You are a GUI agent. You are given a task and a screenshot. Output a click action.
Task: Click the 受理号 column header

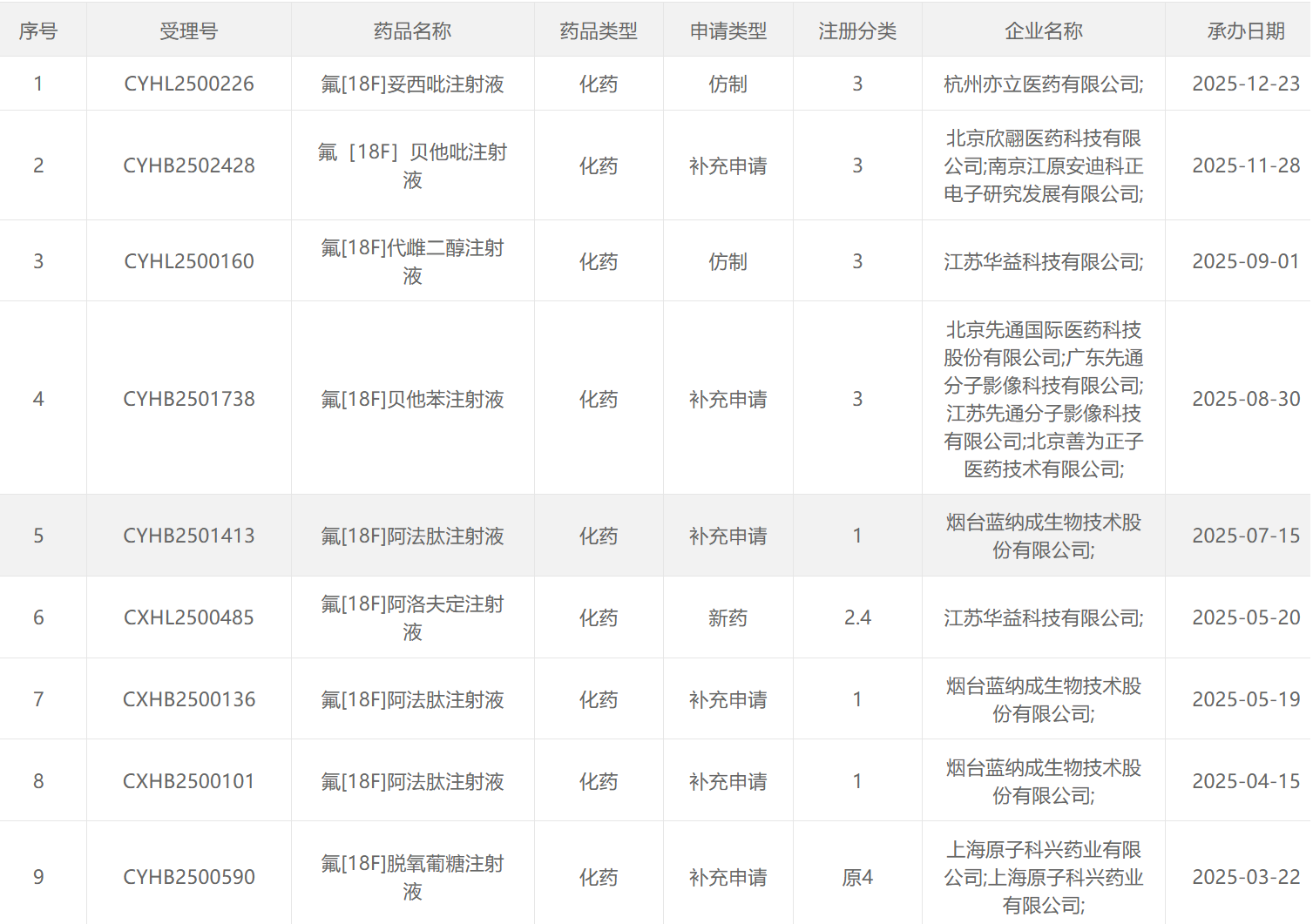coord(189,31)
